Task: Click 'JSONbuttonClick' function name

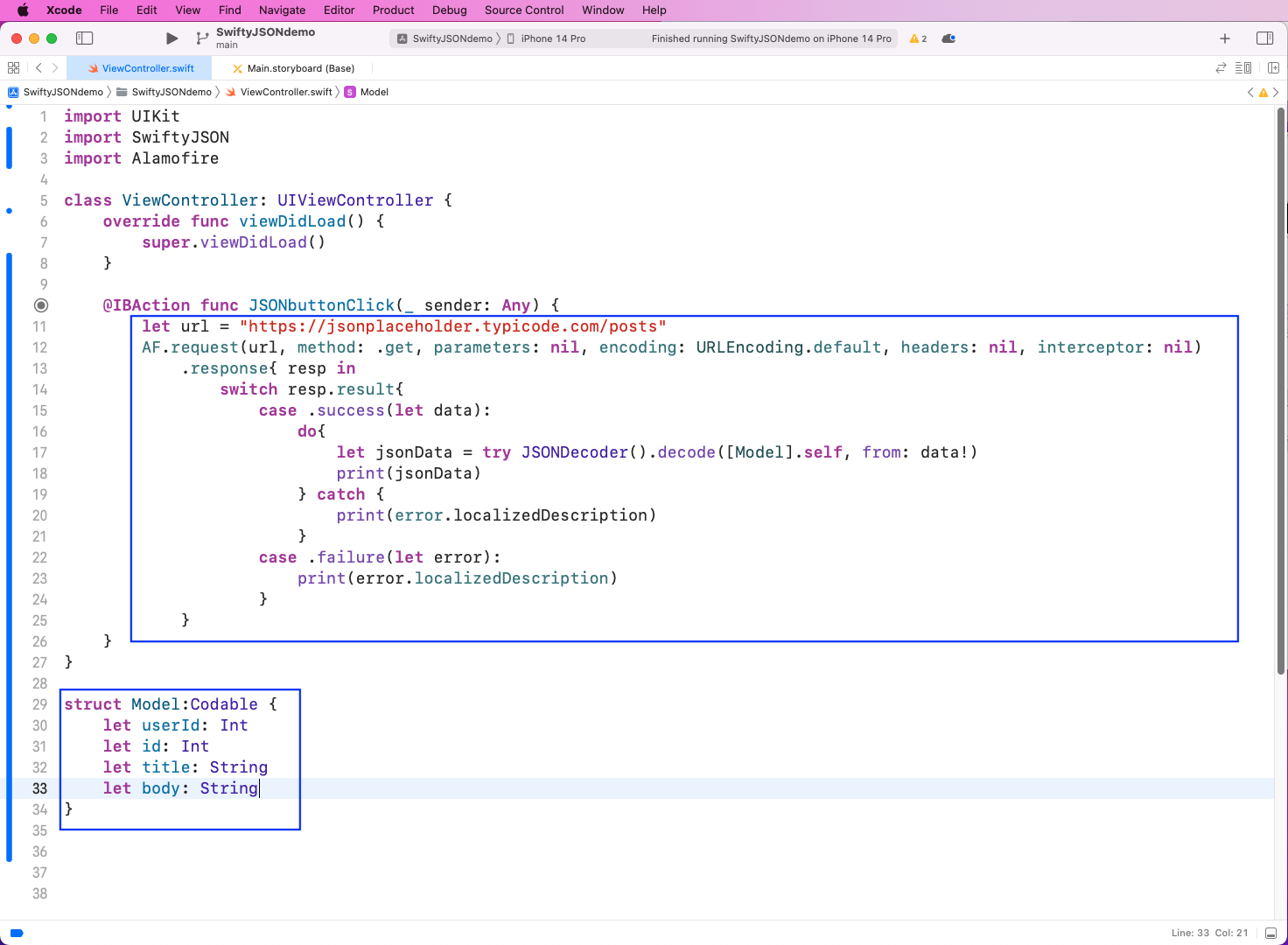Action: point(322,305)
